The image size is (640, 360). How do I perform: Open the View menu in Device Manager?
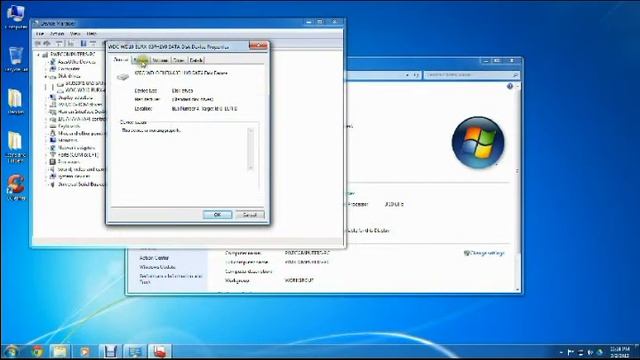pos(75,33)
